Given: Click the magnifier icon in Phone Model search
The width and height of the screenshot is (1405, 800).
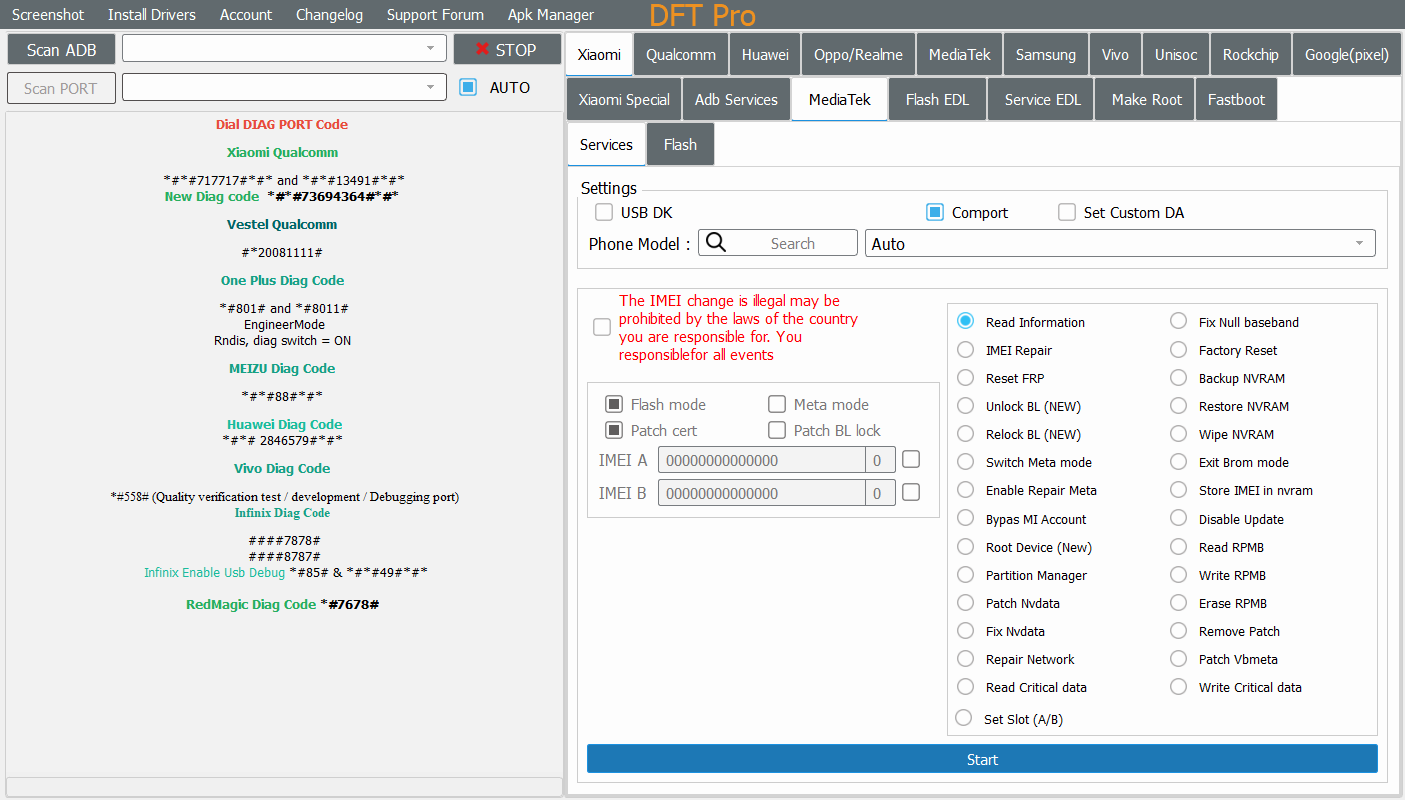Looking at the screenshot, I should 716,243.
